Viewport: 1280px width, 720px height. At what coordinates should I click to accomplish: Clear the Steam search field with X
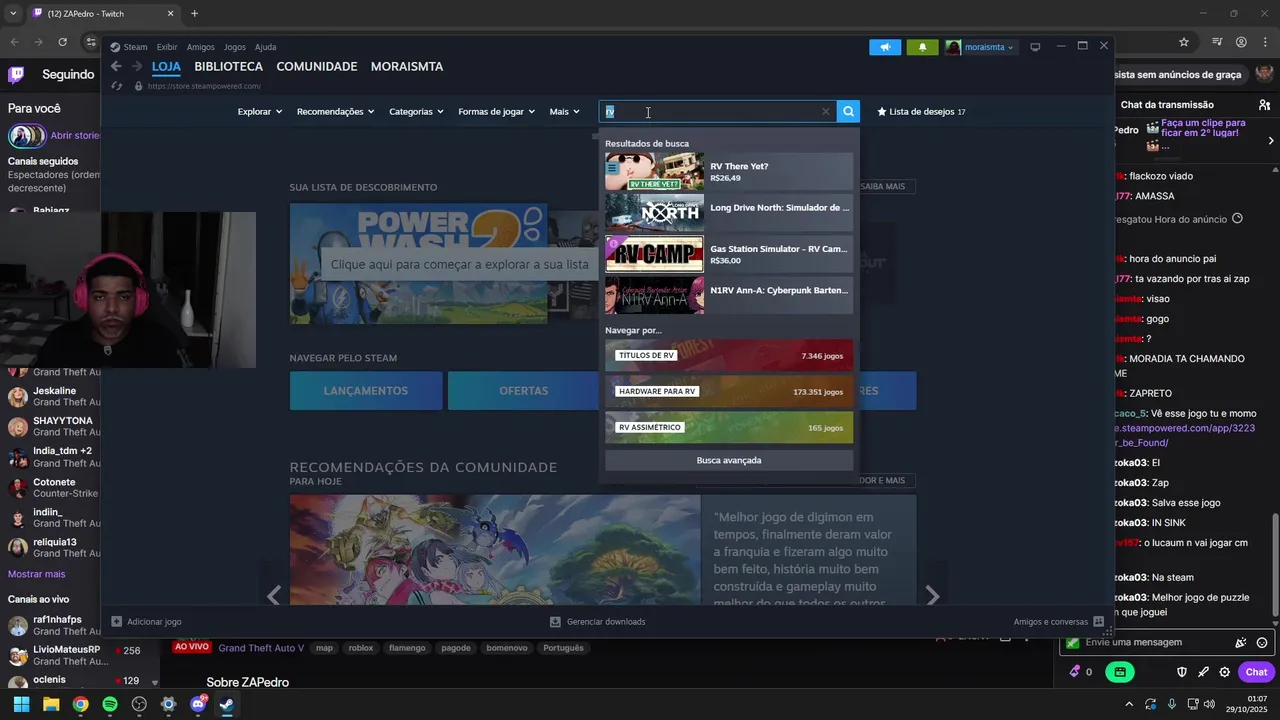click(825, 112)
